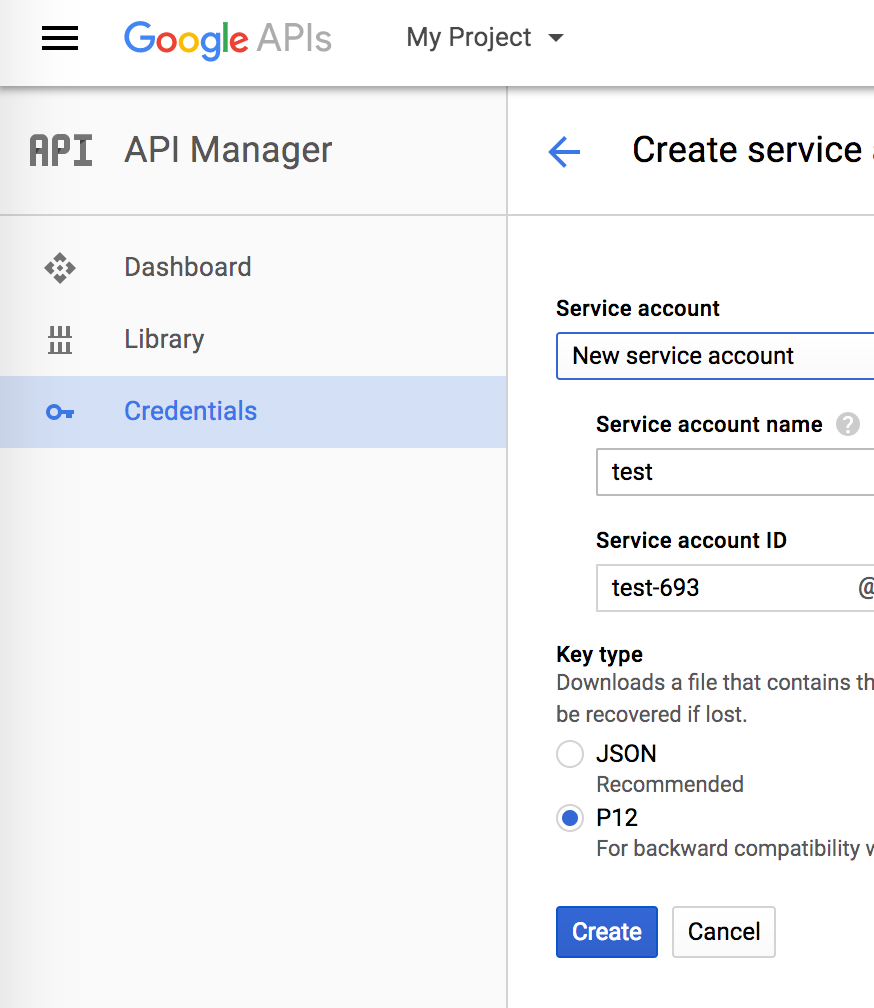
Task: Click the project dropdown arrow
Action: [556, 38]
